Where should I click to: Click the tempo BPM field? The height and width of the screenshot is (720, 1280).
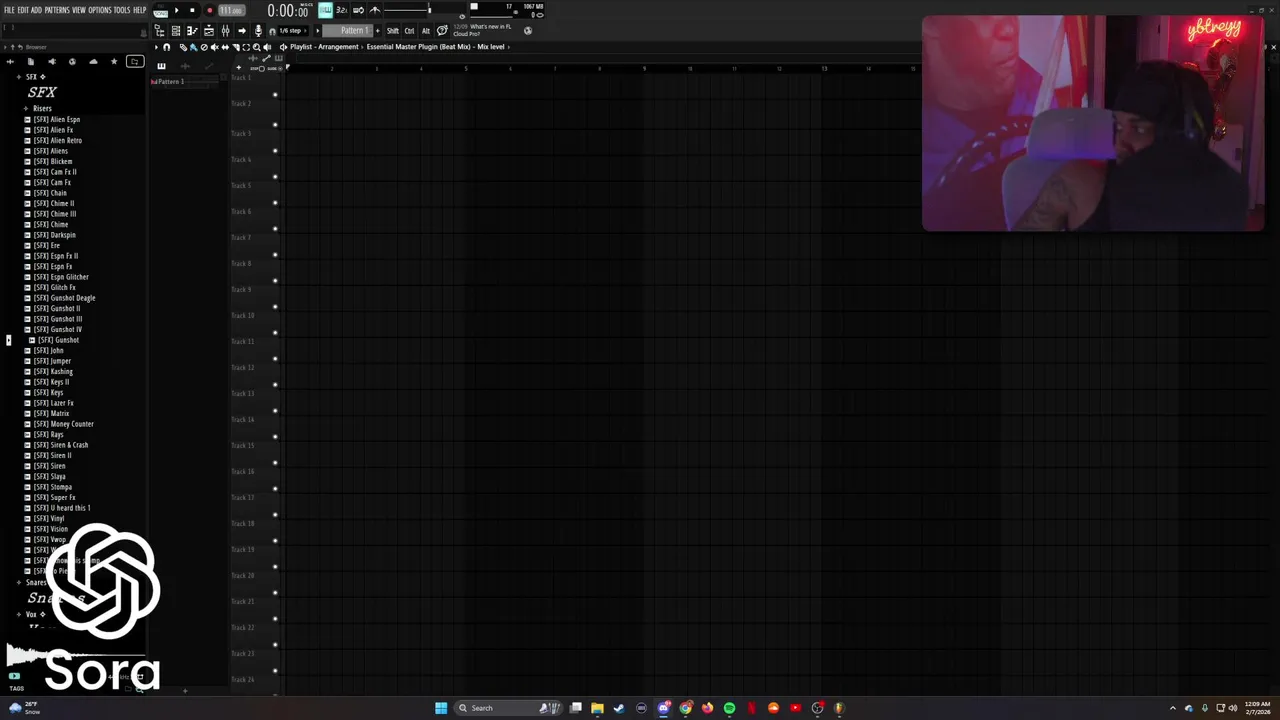231,10
